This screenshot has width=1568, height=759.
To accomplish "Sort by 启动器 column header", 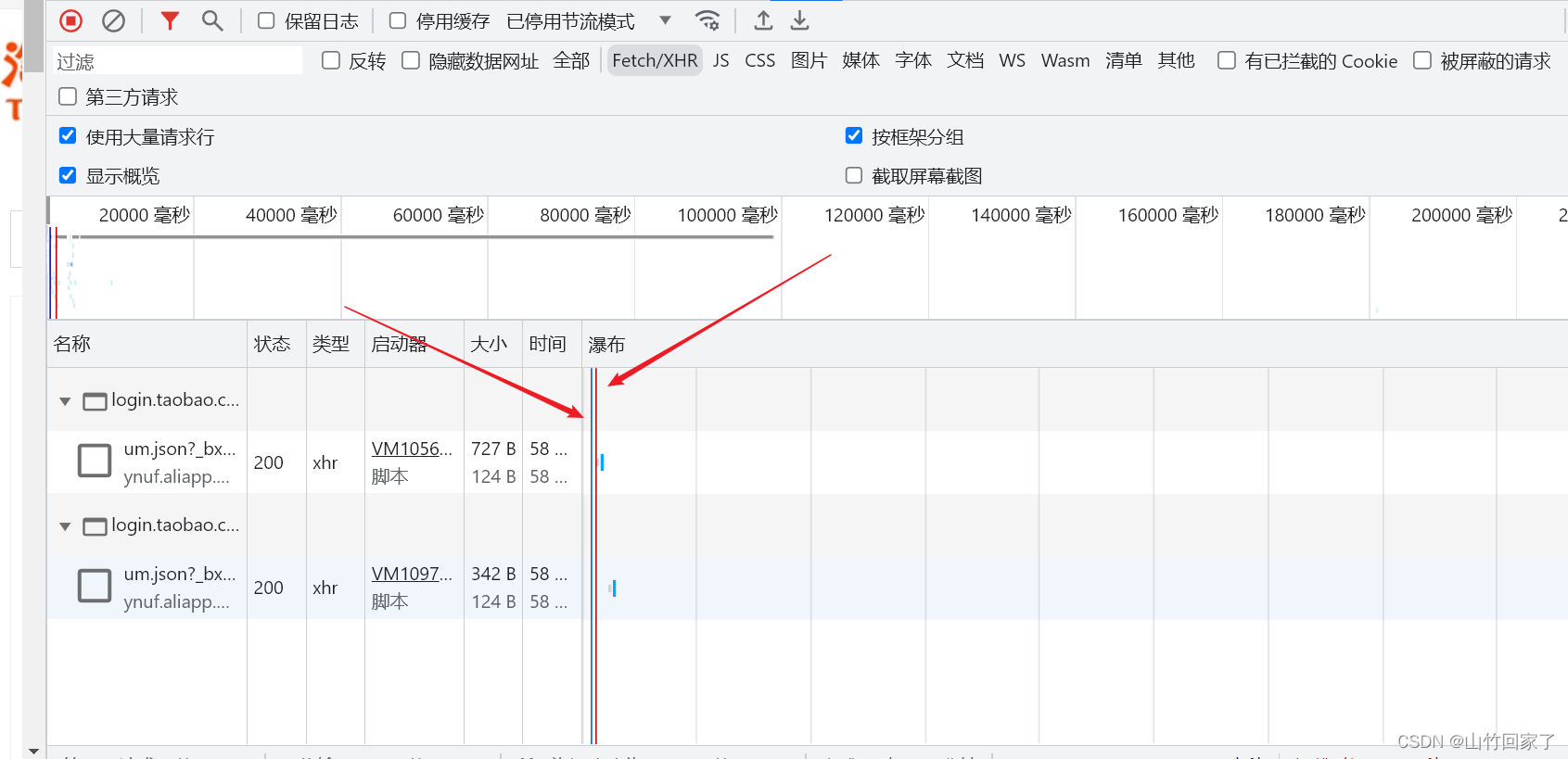I will point(414,344).
